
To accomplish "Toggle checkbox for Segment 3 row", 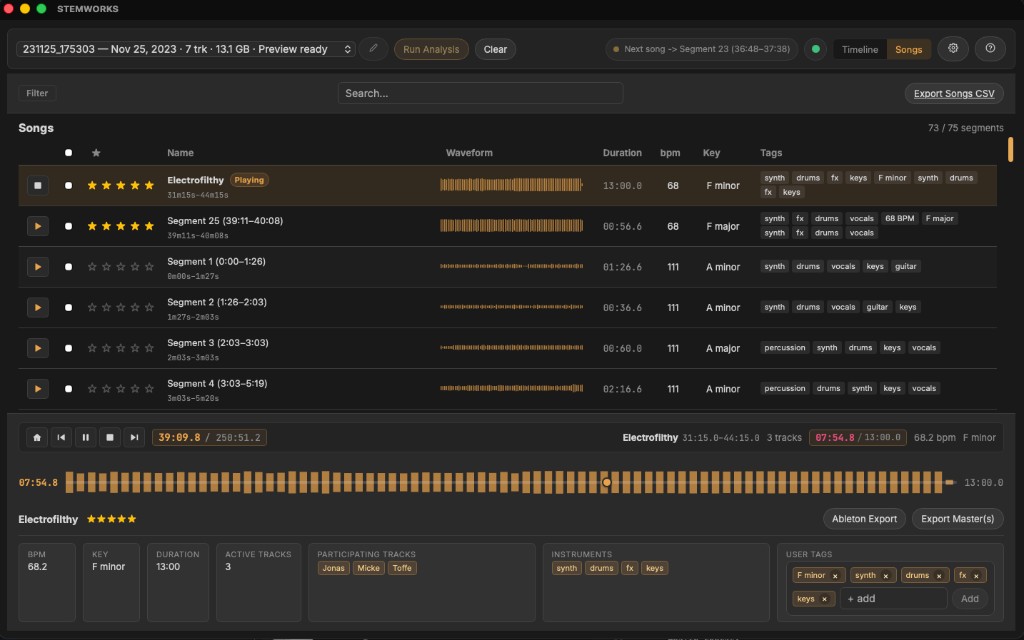I will click(x=69, y=348).
